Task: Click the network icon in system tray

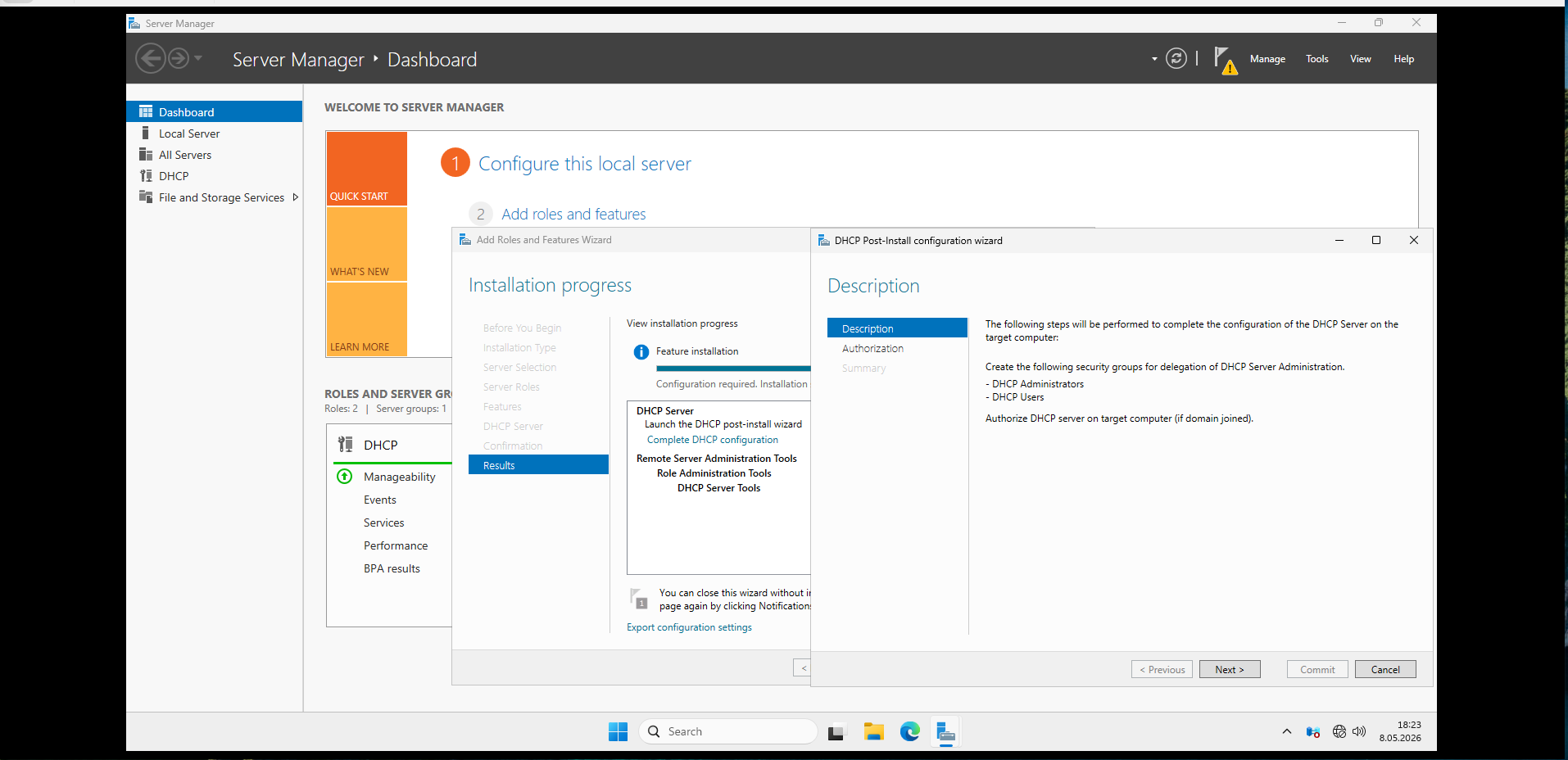Action: (x=1339, y=731)
